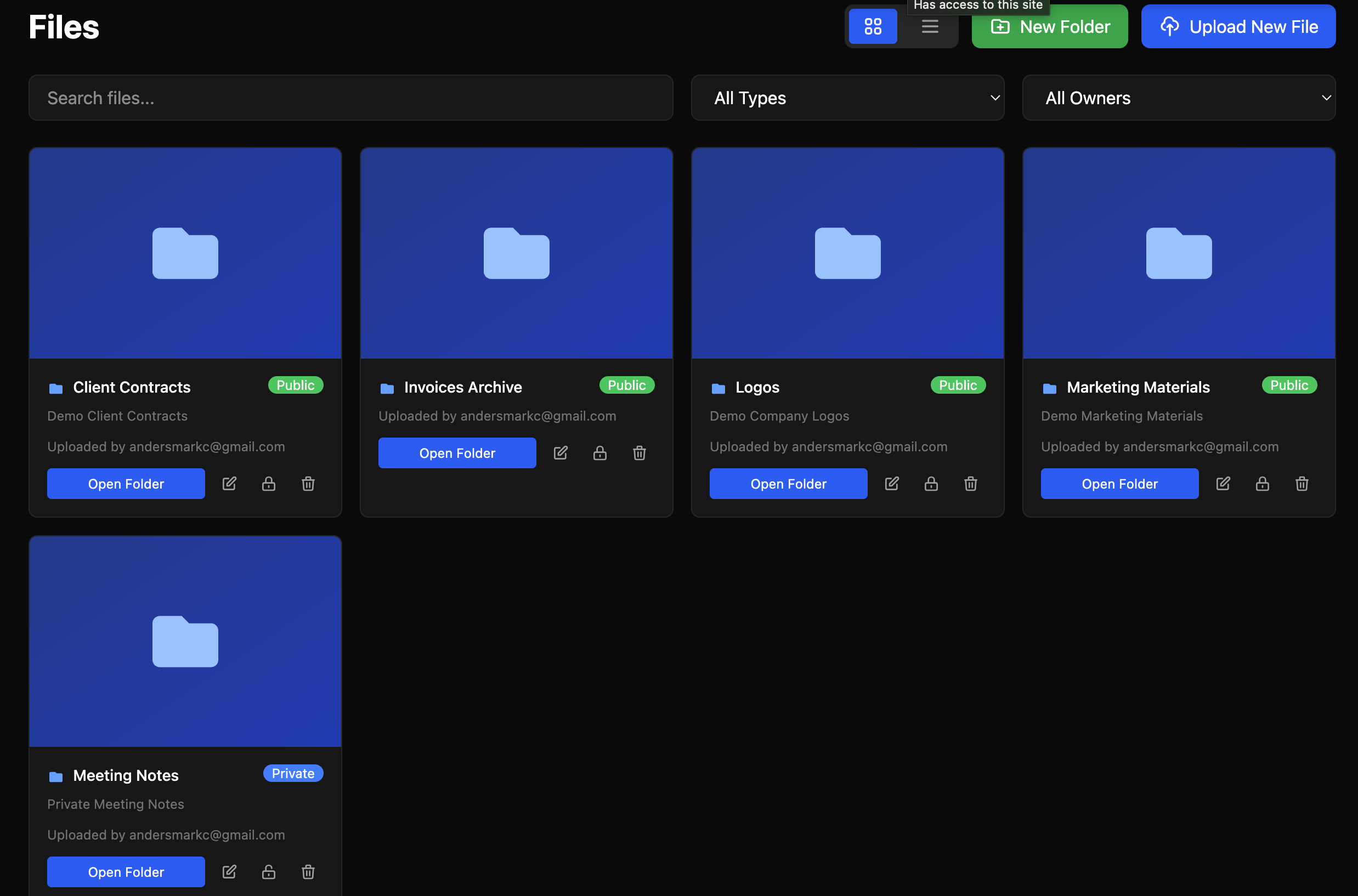This screenshot has width=1358, height=896.
Task: Open the Meeting Notes folder
Action: click(126, 872)
